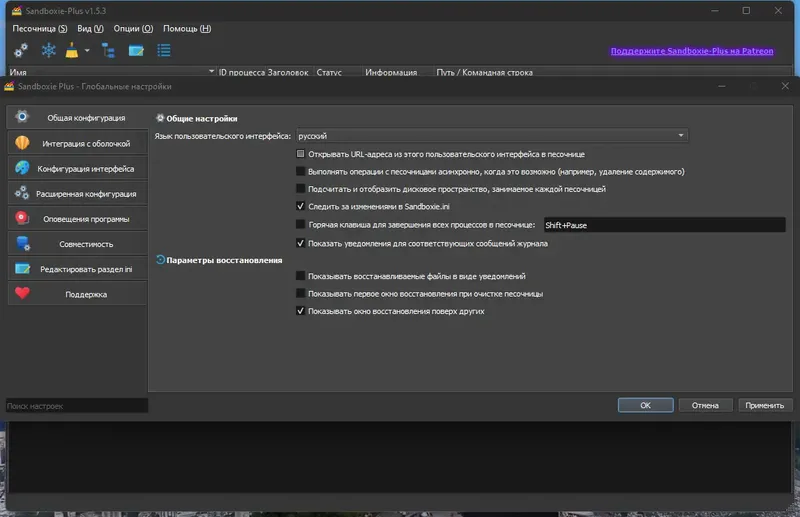Open the Опции menu
This screenshot has width=800, height=517.
133,29
